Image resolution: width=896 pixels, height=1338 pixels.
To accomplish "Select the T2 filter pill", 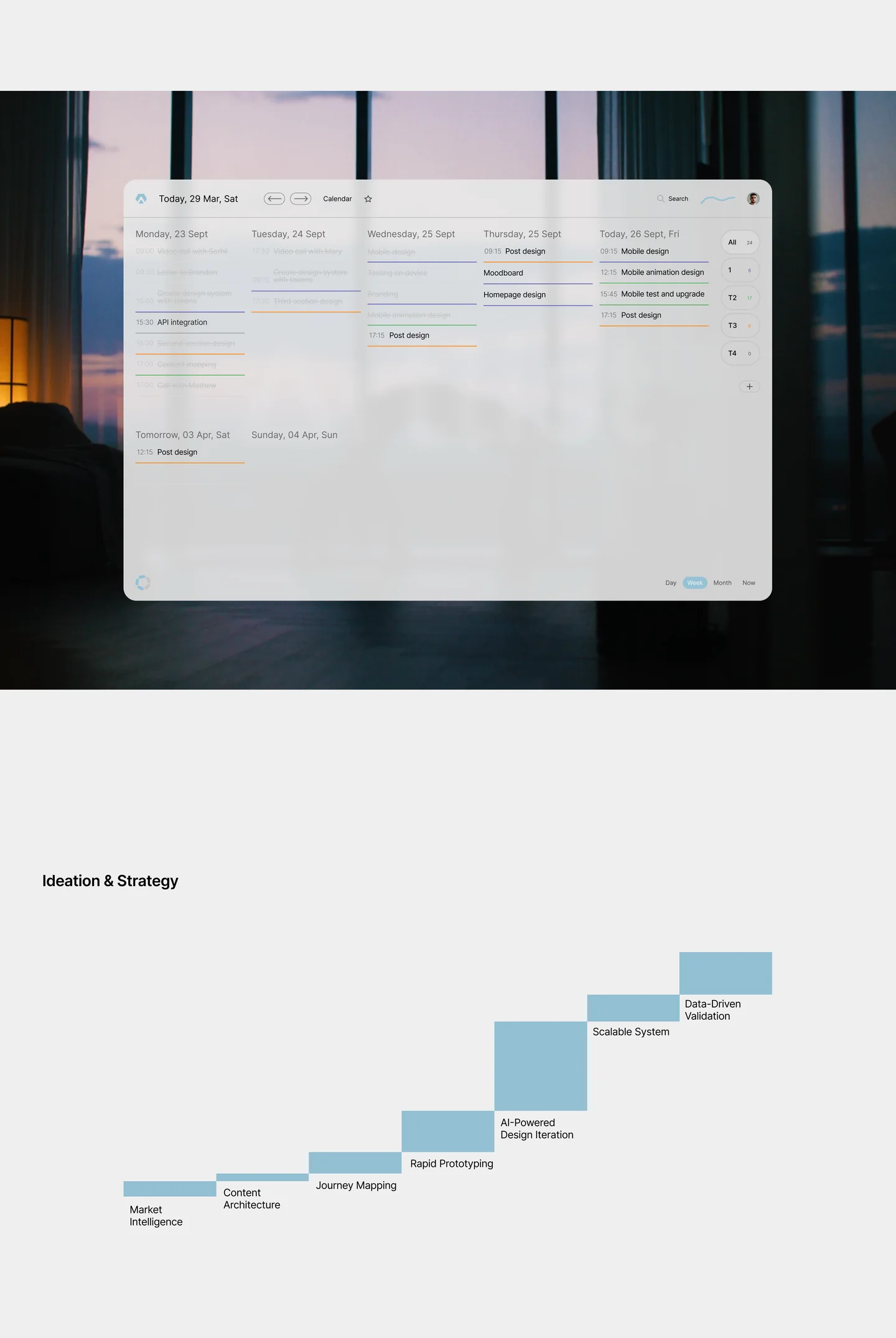I will [740, 298].
